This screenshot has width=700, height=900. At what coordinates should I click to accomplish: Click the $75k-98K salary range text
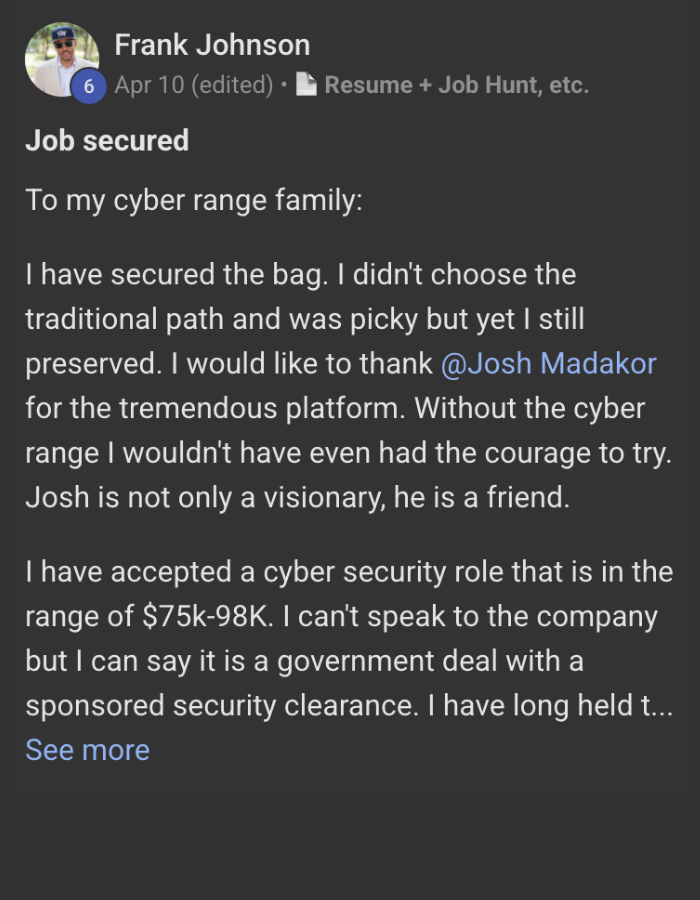206,617
